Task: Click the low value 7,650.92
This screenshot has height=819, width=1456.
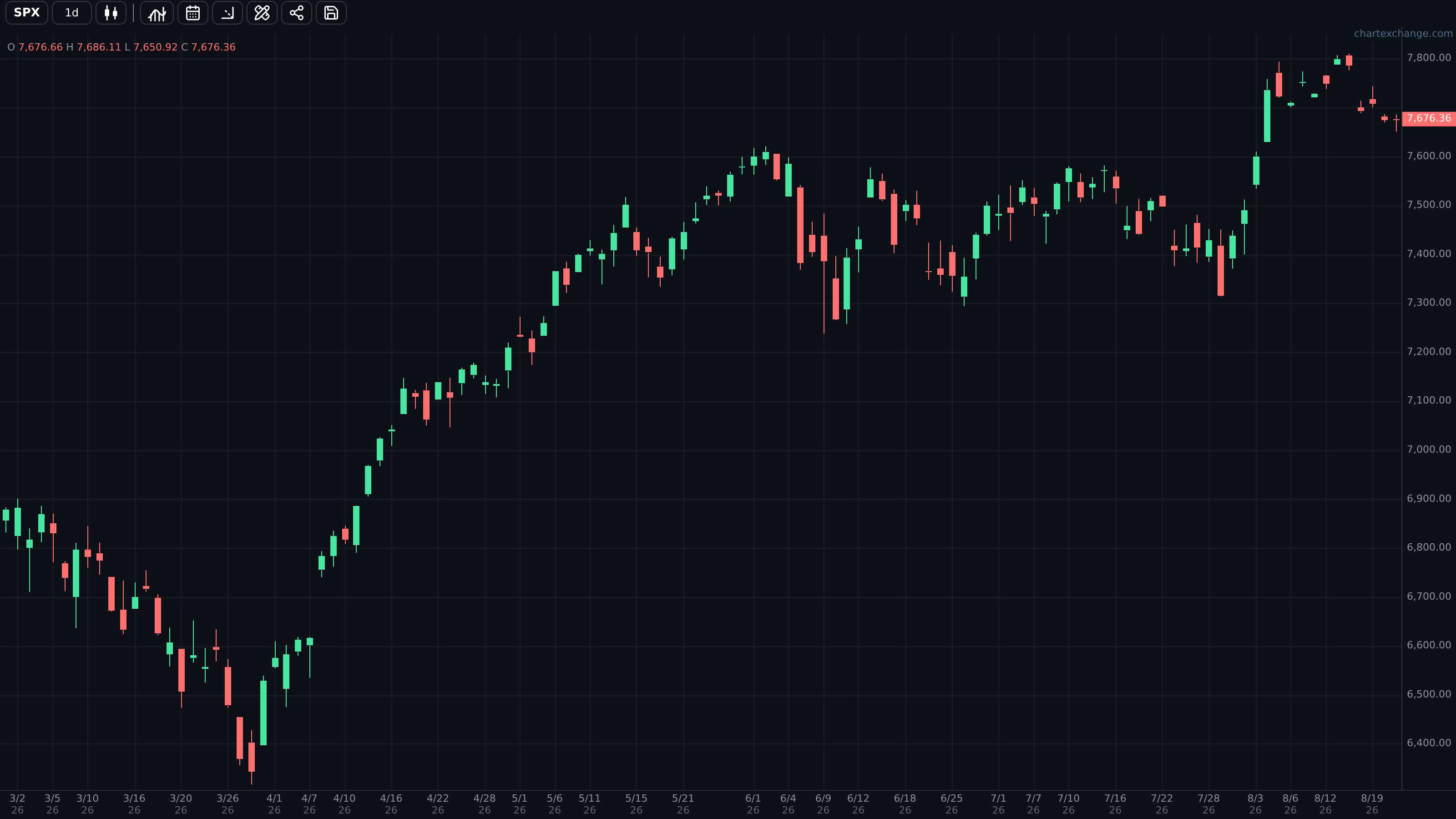Action: pos(156,47)
